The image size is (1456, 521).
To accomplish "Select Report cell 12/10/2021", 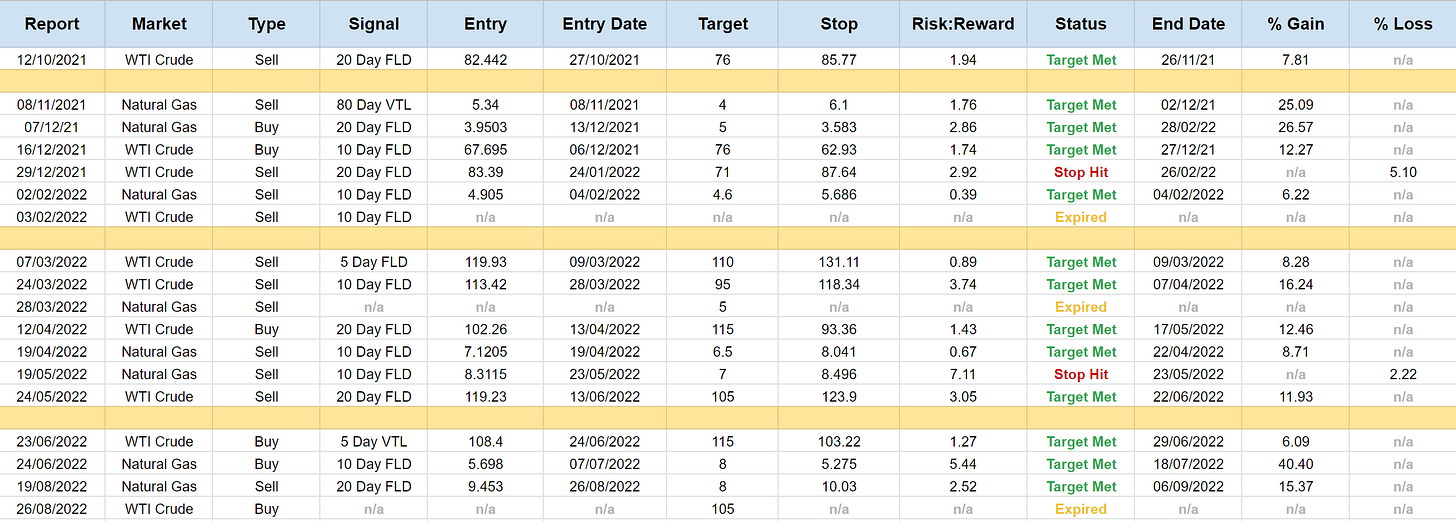I will pos(51,60).
